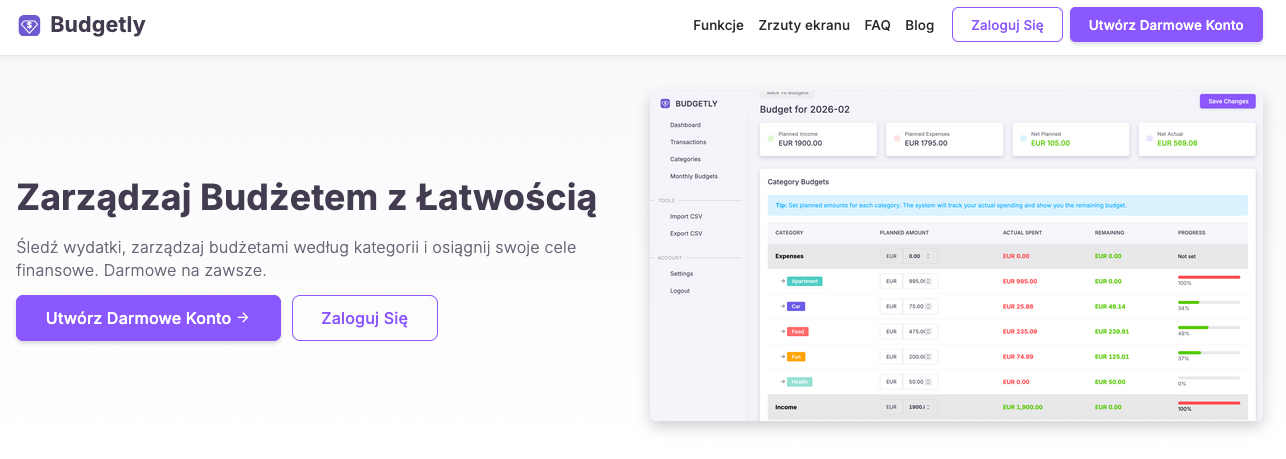Click the Apartment progress bar at 100%

(x=1209, y=277)
